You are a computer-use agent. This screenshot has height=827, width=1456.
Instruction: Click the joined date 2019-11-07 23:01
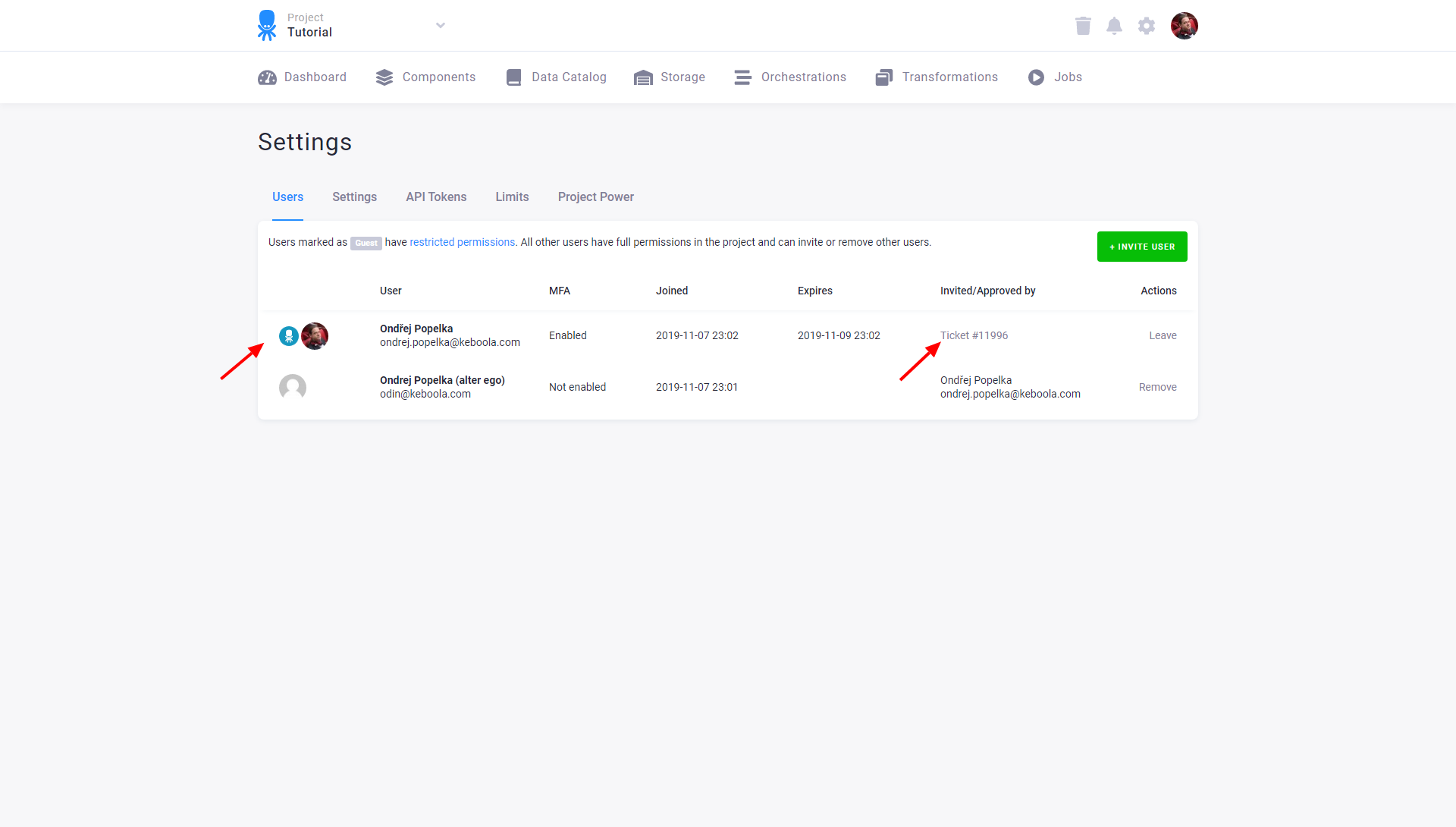[696, 388]
